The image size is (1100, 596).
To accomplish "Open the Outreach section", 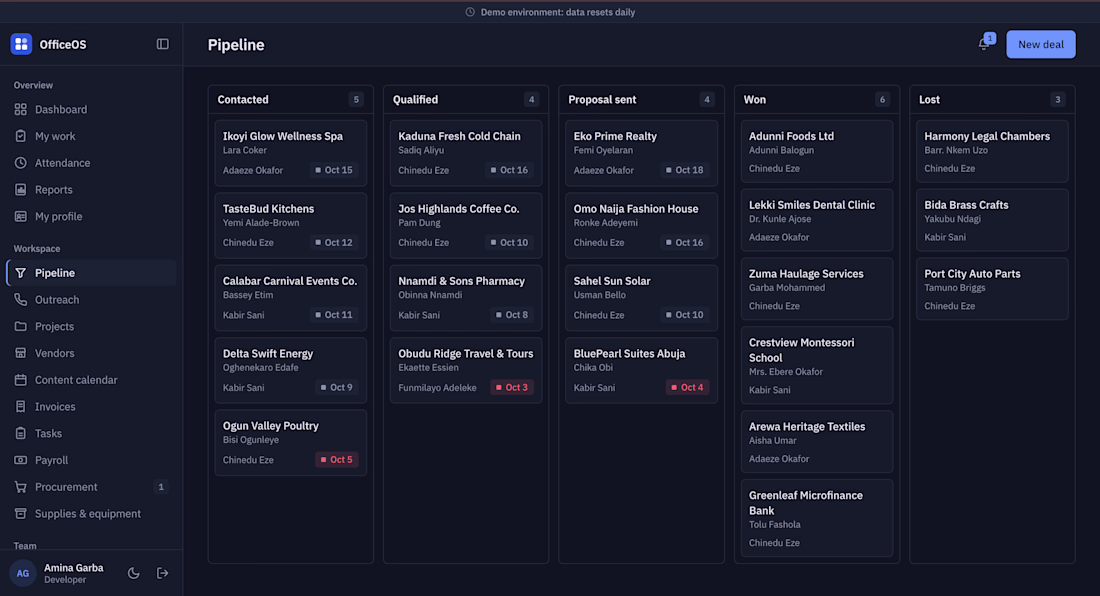I will pos(91,299).
